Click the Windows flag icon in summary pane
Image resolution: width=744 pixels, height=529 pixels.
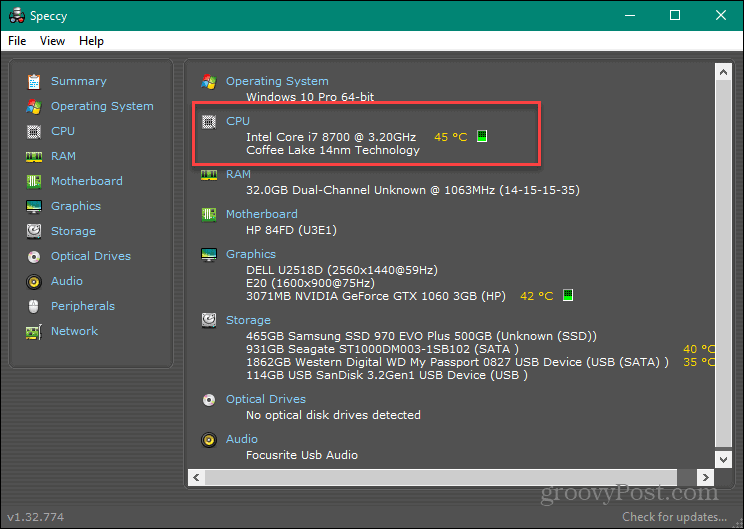click(209, 82)
